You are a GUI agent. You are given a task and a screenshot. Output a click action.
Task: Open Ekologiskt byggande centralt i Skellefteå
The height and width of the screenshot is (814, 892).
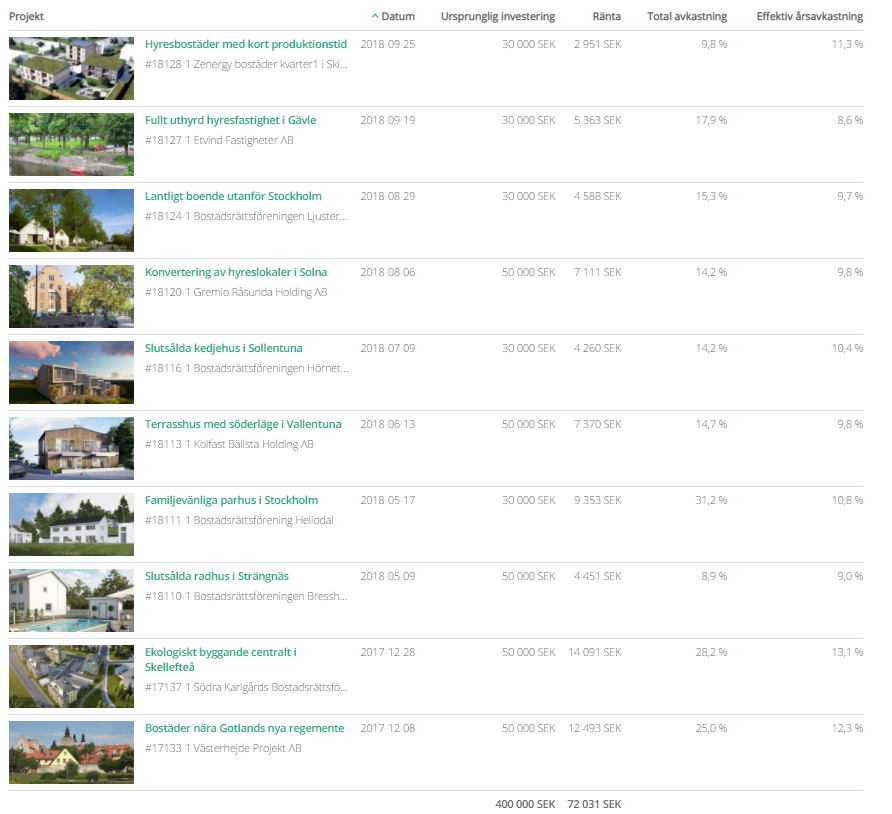pos(221,659)
